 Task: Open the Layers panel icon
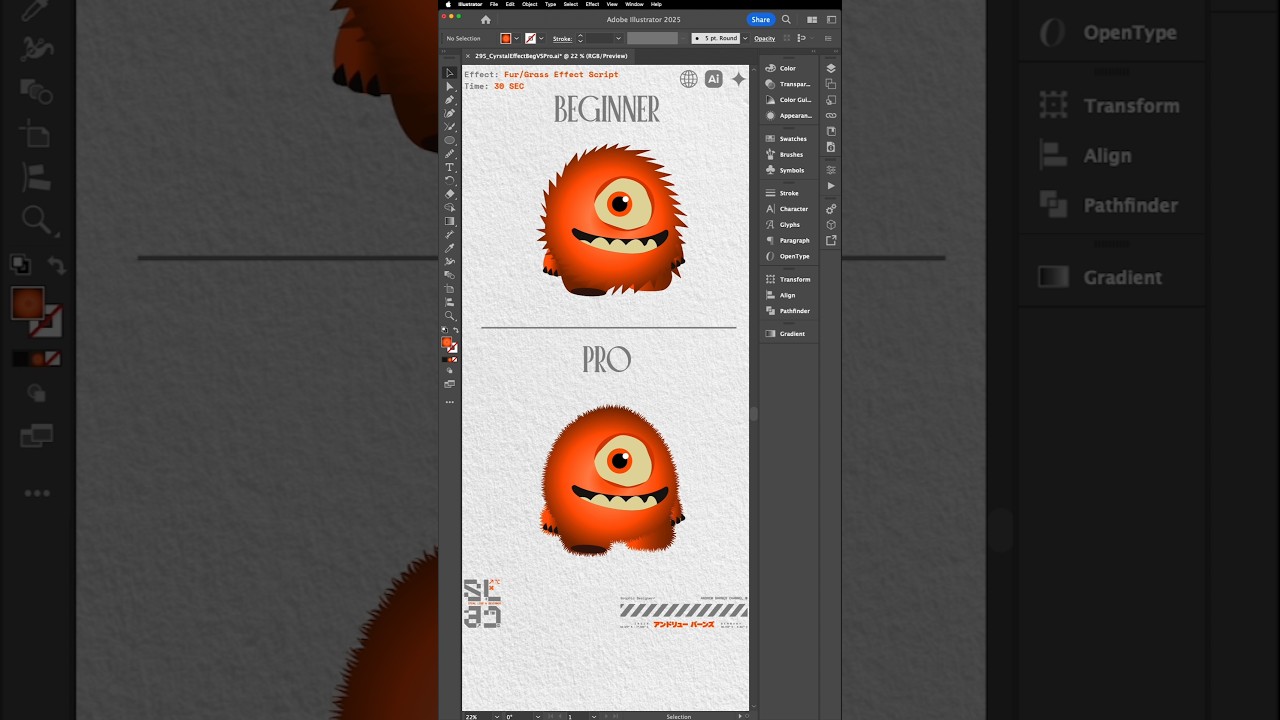click(831, 68)
